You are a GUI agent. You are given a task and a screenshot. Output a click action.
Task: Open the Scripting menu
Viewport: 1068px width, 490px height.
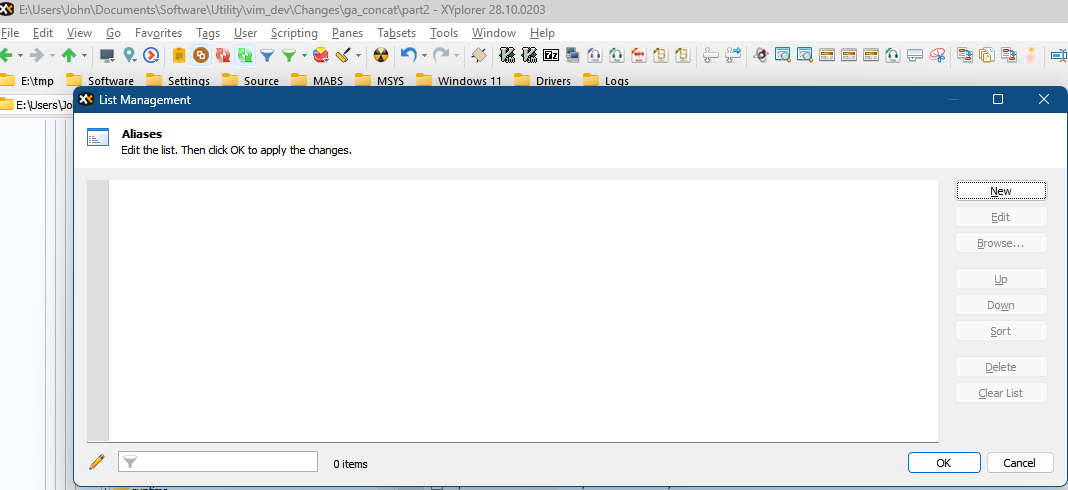point(294,33)
